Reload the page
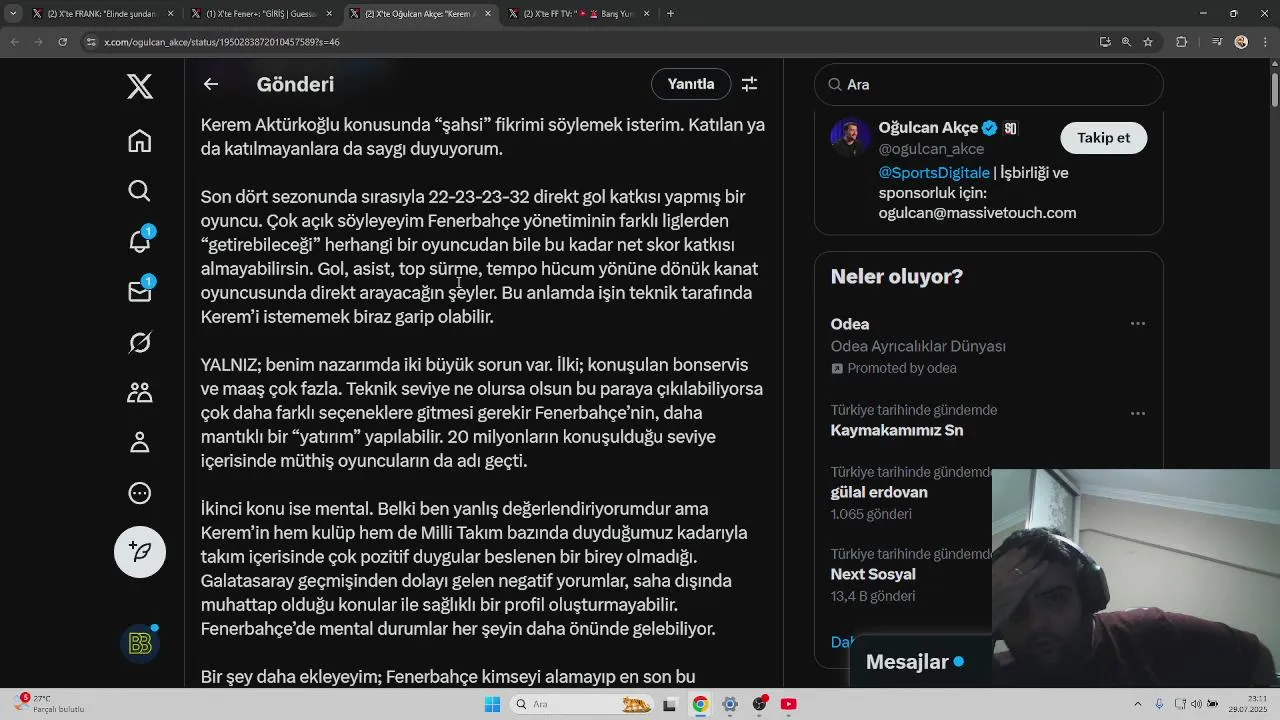 pyautogui.click(x=62, y=42)
